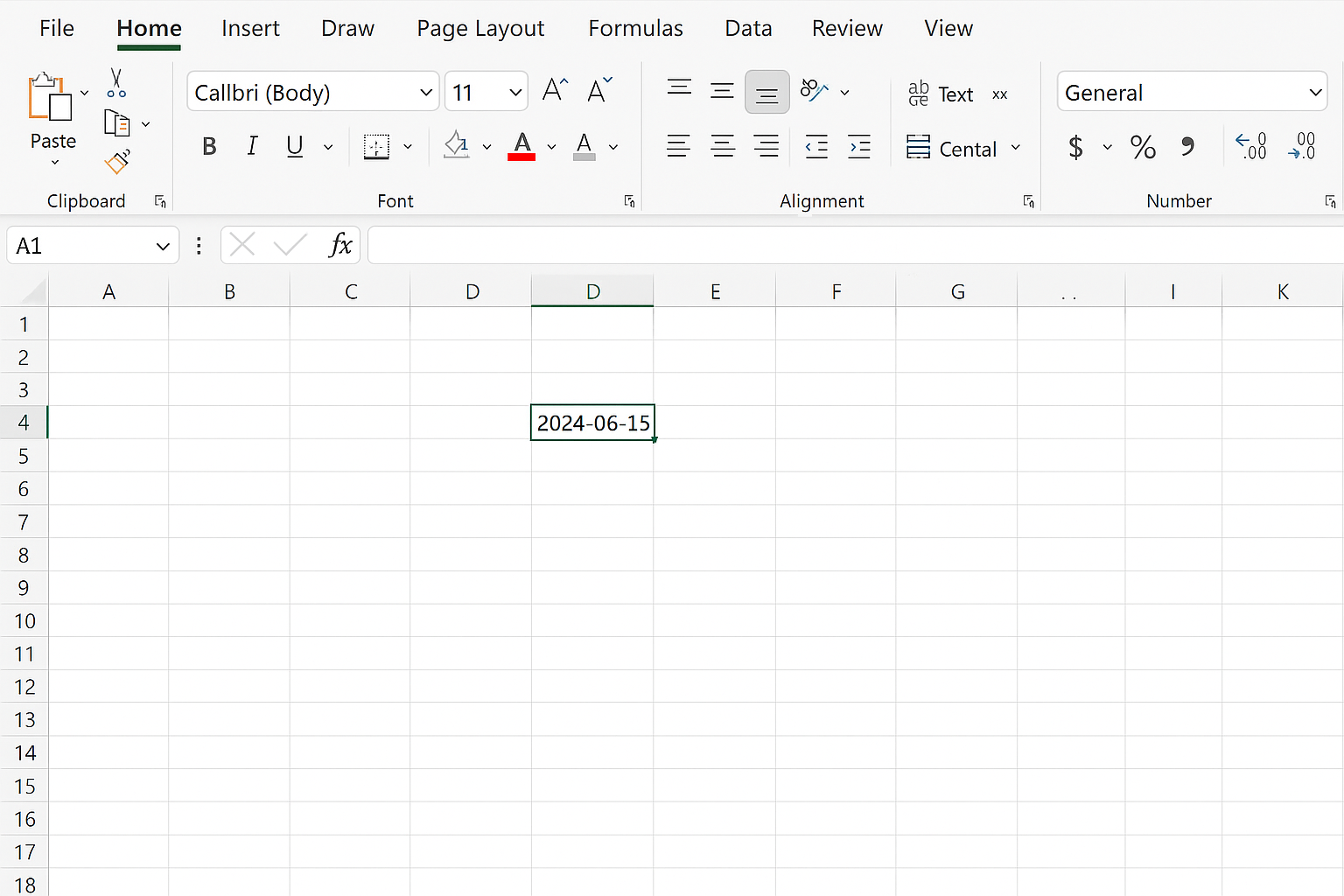Screen dimensions: 1344x896
Task: Click the formula bar three-dot handle
Action: tap(199, 246)
